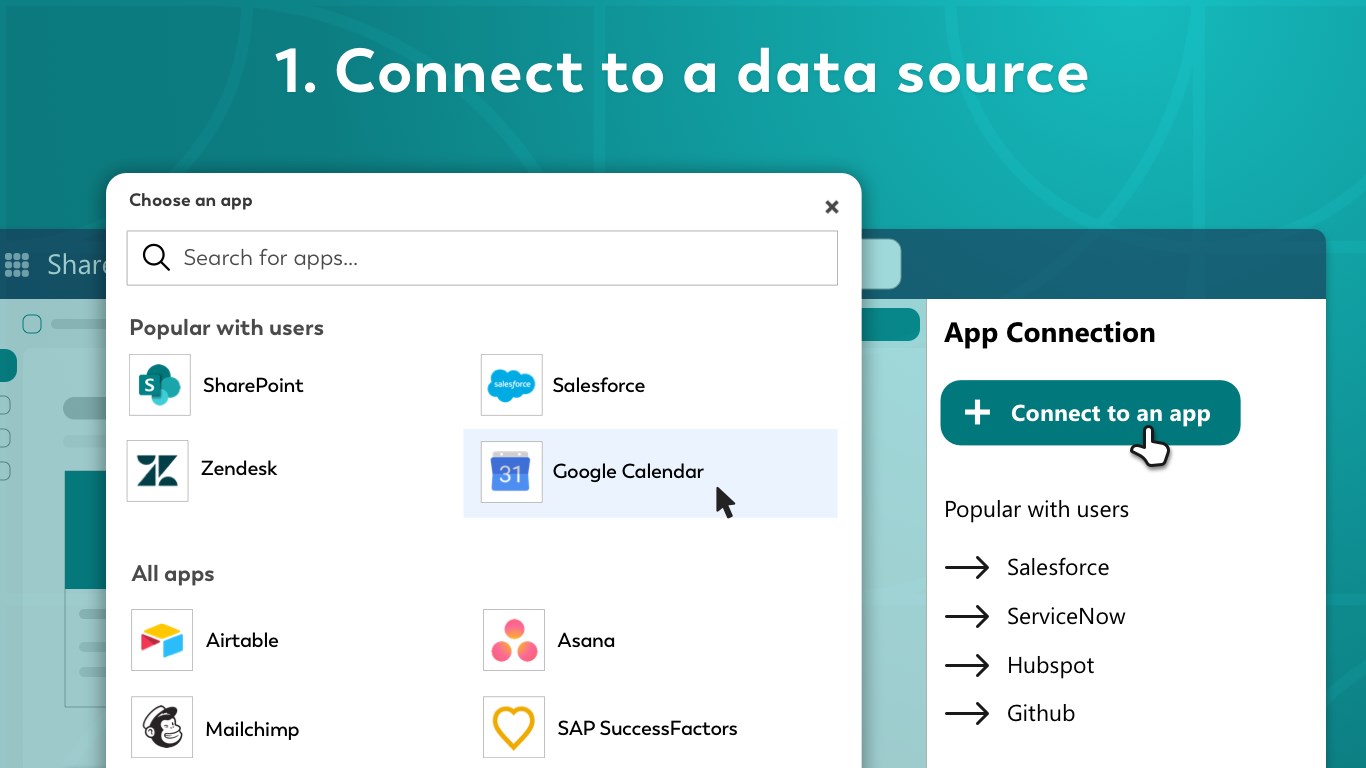Select the SAP SuccessFactors heart icon
This screenshot has height=768, width=1366.
coord(514,728)
